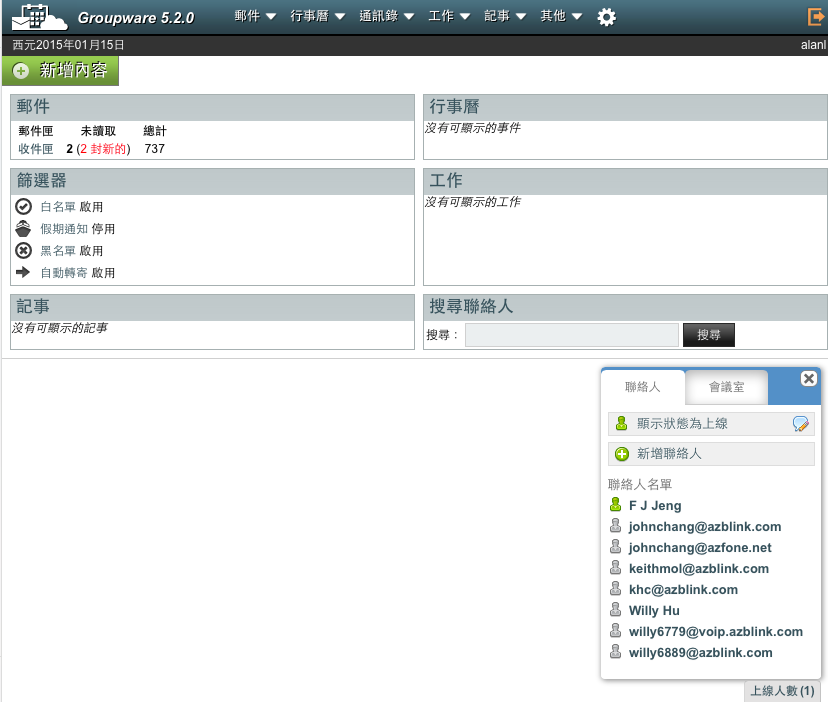The width and height of the screenshot is (828, 702).
Task: Switch to the 會議室 tab
Action: coord(726,386)
